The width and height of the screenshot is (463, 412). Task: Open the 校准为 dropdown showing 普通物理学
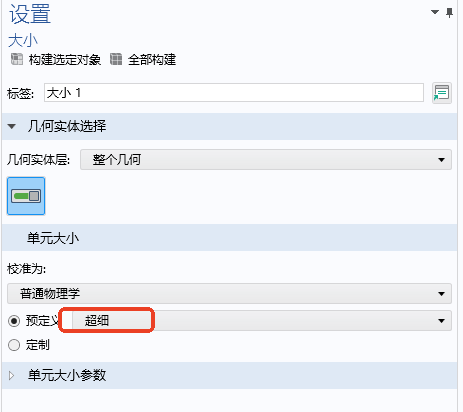(x=229, y=293)
